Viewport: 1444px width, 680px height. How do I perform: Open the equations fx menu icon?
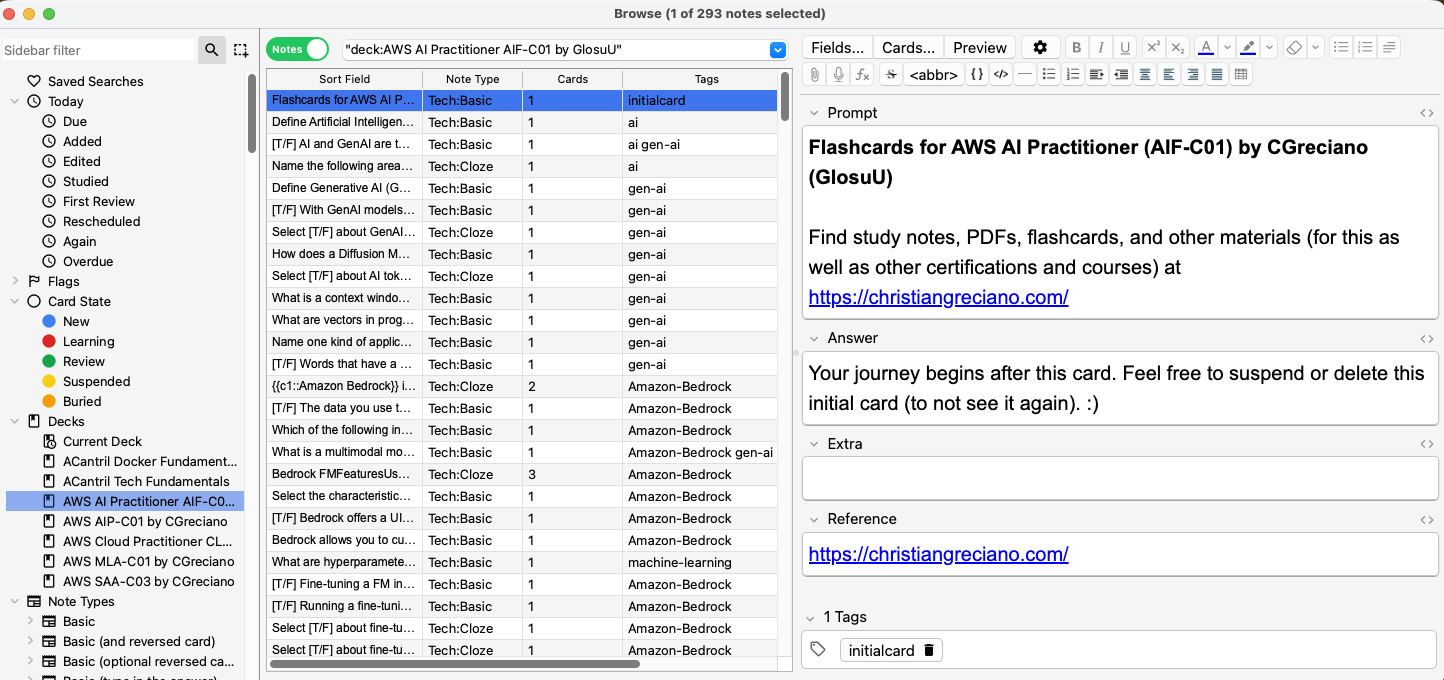coord(863,75)
